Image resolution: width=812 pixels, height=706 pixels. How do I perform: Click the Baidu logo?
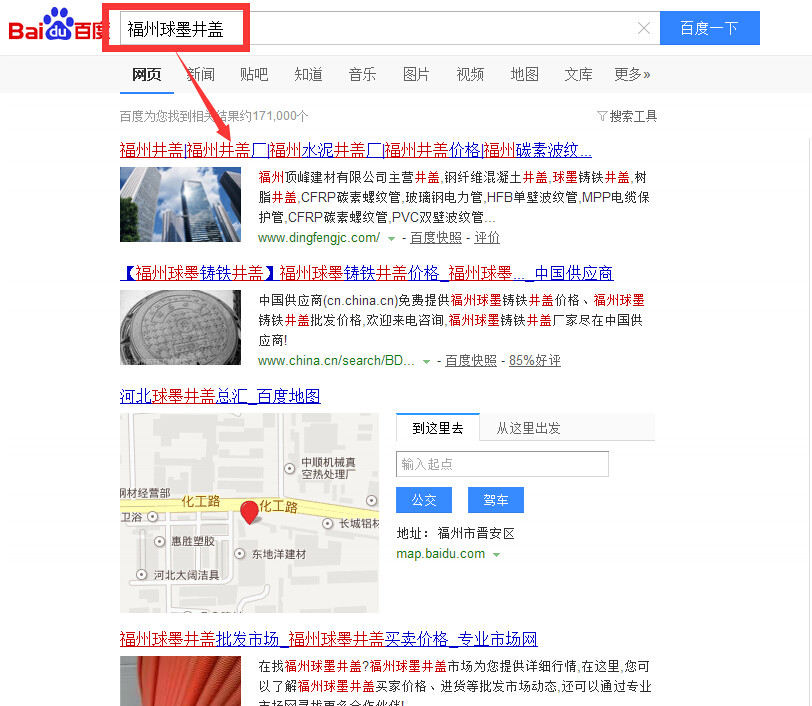tap(58, 26)
